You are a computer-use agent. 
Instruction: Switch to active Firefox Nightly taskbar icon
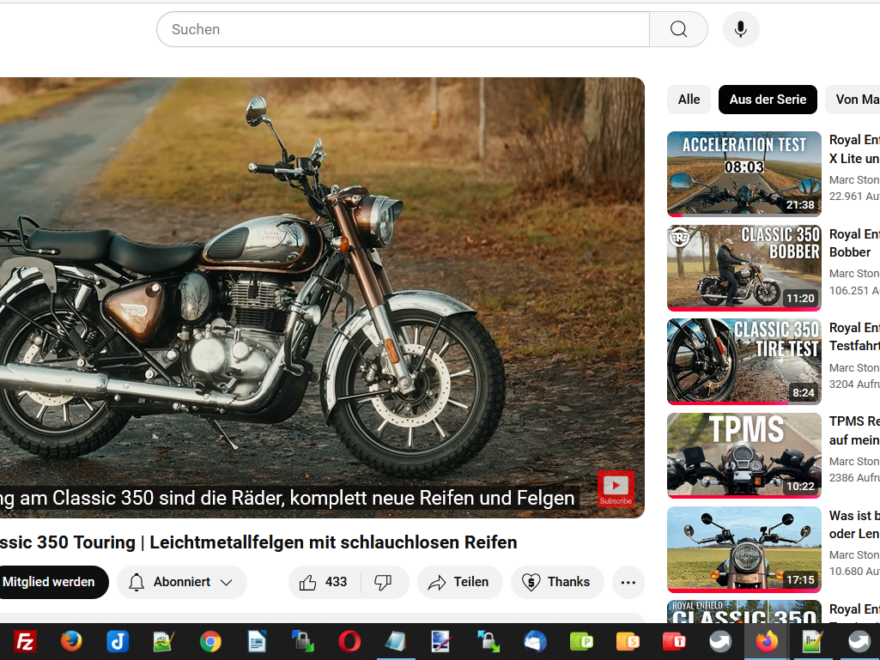coord(767,641)
